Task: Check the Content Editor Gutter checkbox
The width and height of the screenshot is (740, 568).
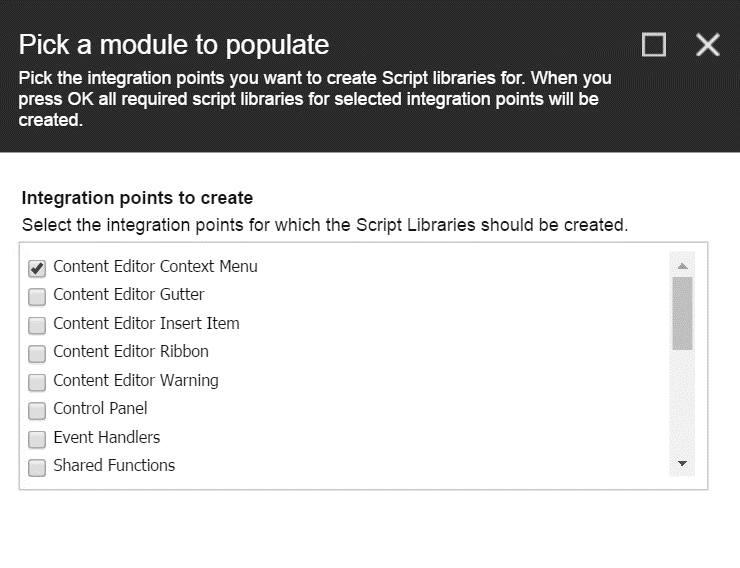Action: pyautogui.click(x=37, y=297)
